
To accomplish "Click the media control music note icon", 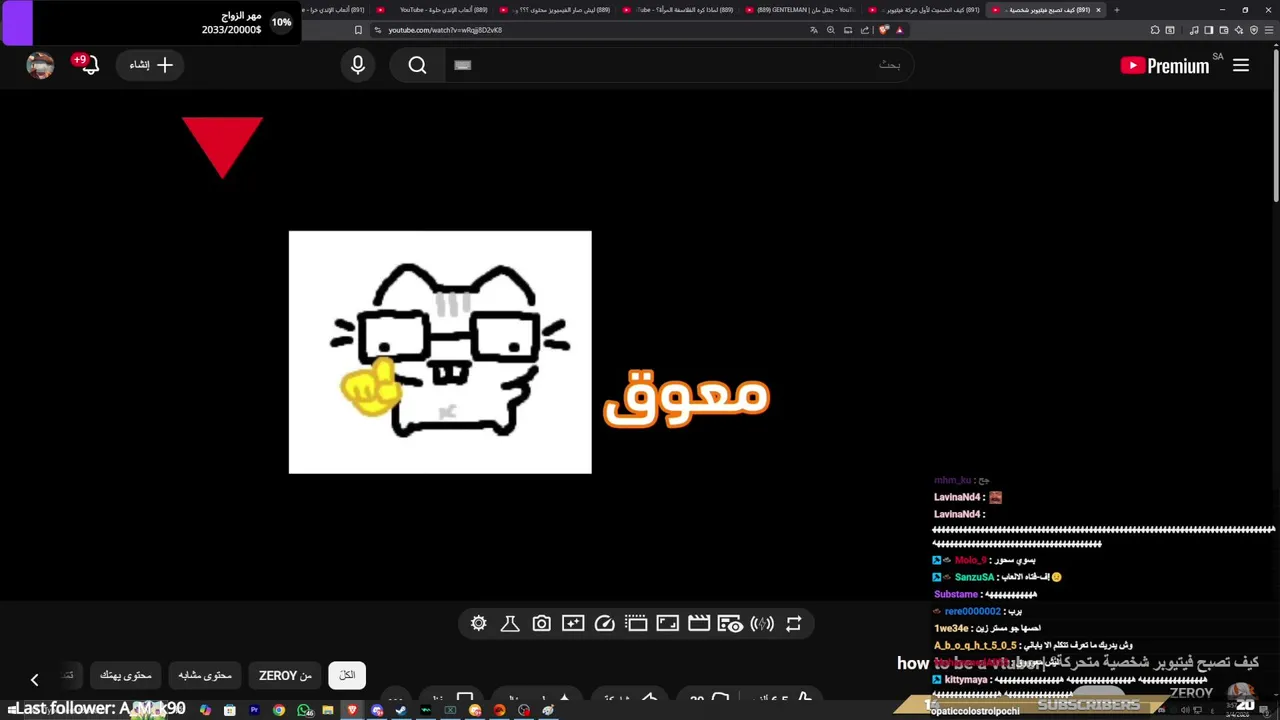I will pos(1194,30).
